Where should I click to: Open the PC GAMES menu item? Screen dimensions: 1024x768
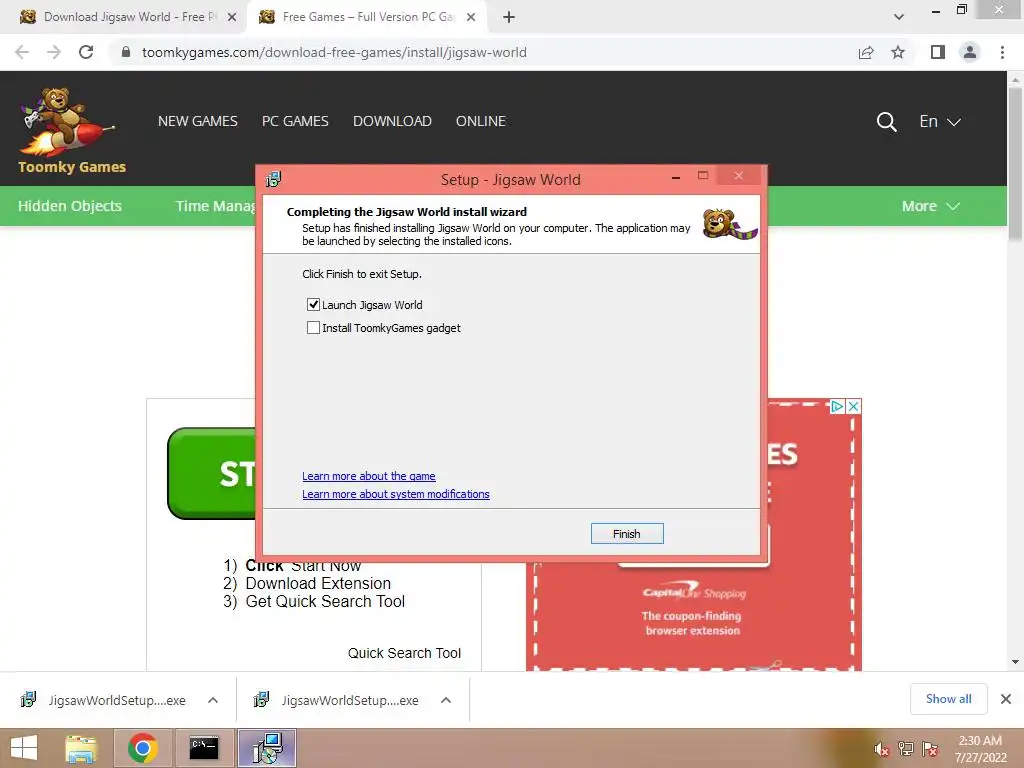coord(295,121)
